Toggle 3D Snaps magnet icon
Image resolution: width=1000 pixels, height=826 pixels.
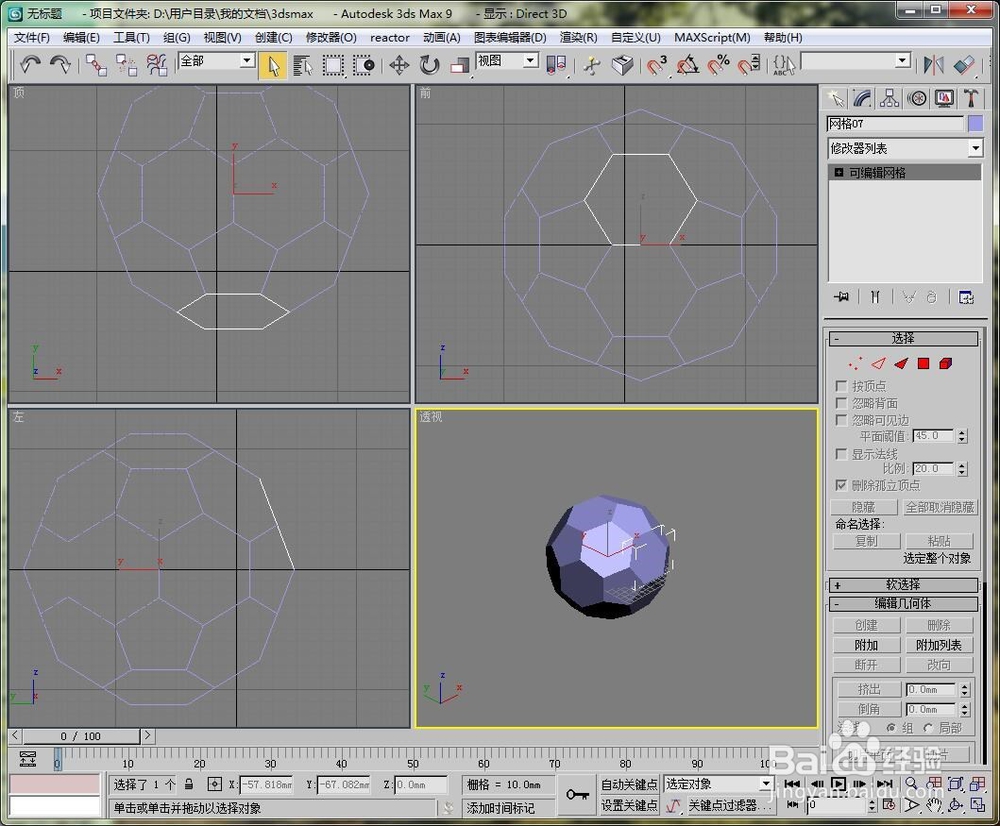[x=656, y=65]
